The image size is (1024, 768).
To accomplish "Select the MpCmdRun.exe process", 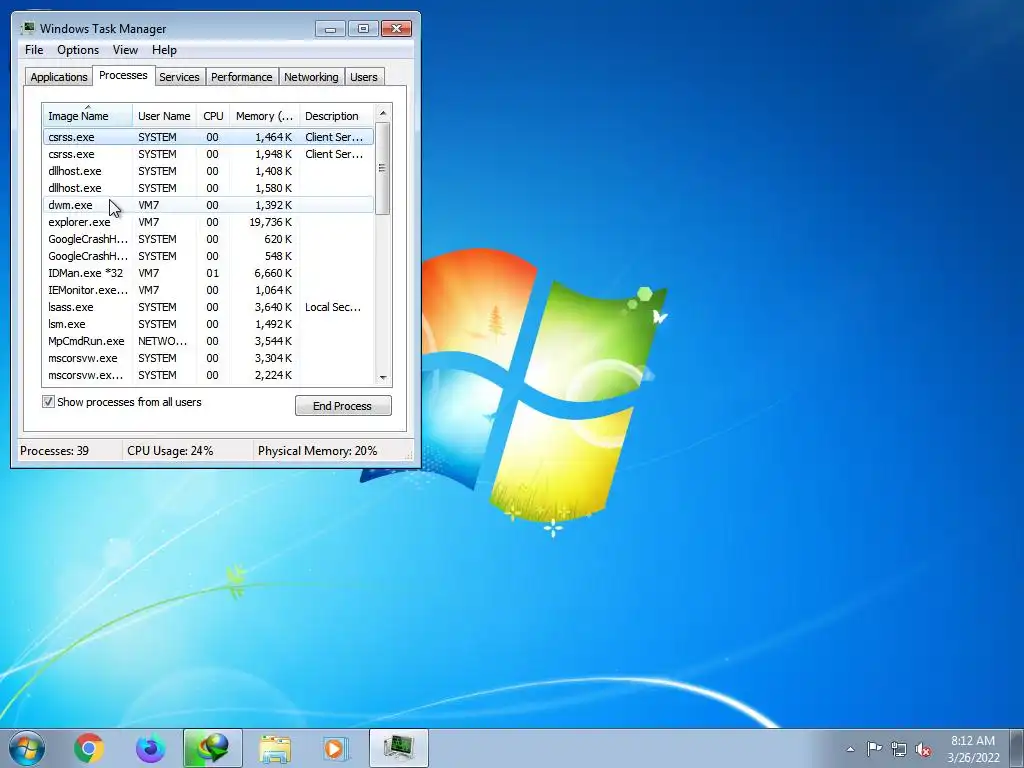I will (208, 341).
